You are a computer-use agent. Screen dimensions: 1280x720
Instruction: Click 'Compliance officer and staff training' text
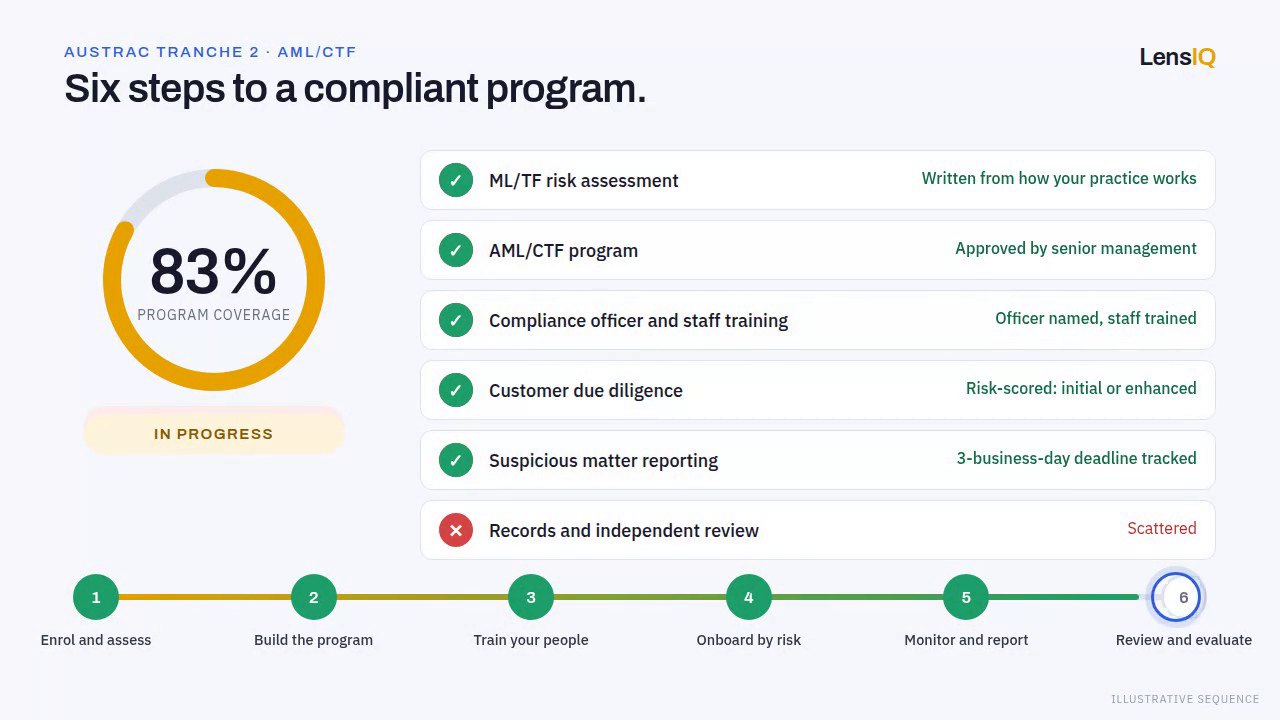coord(638,321)
